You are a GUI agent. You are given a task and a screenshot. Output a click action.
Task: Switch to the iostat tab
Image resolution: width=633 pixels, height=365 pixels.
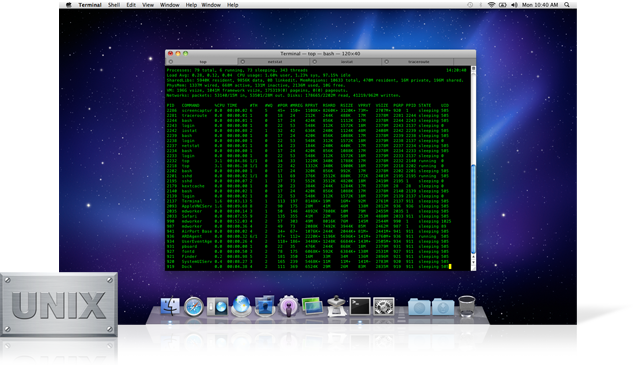pos(347,62)
